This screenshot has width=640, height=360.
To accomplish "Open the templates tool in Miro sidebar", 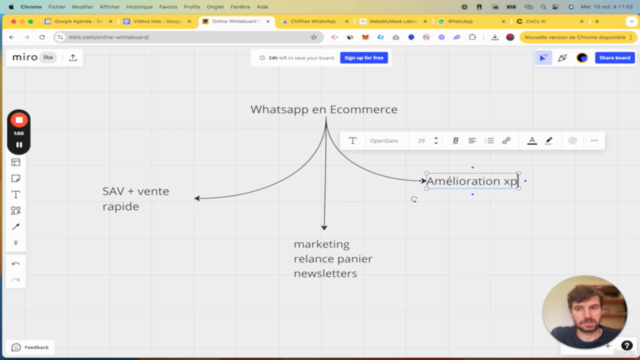I will pyautogui.click(x=16, y=162).
